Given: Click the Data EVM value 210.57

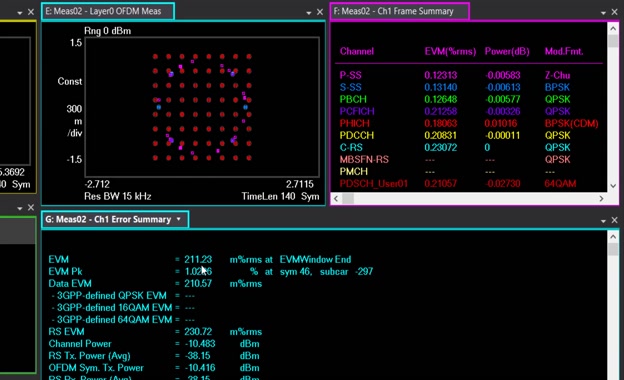Looking at the screenshot, I should [198, 283].
